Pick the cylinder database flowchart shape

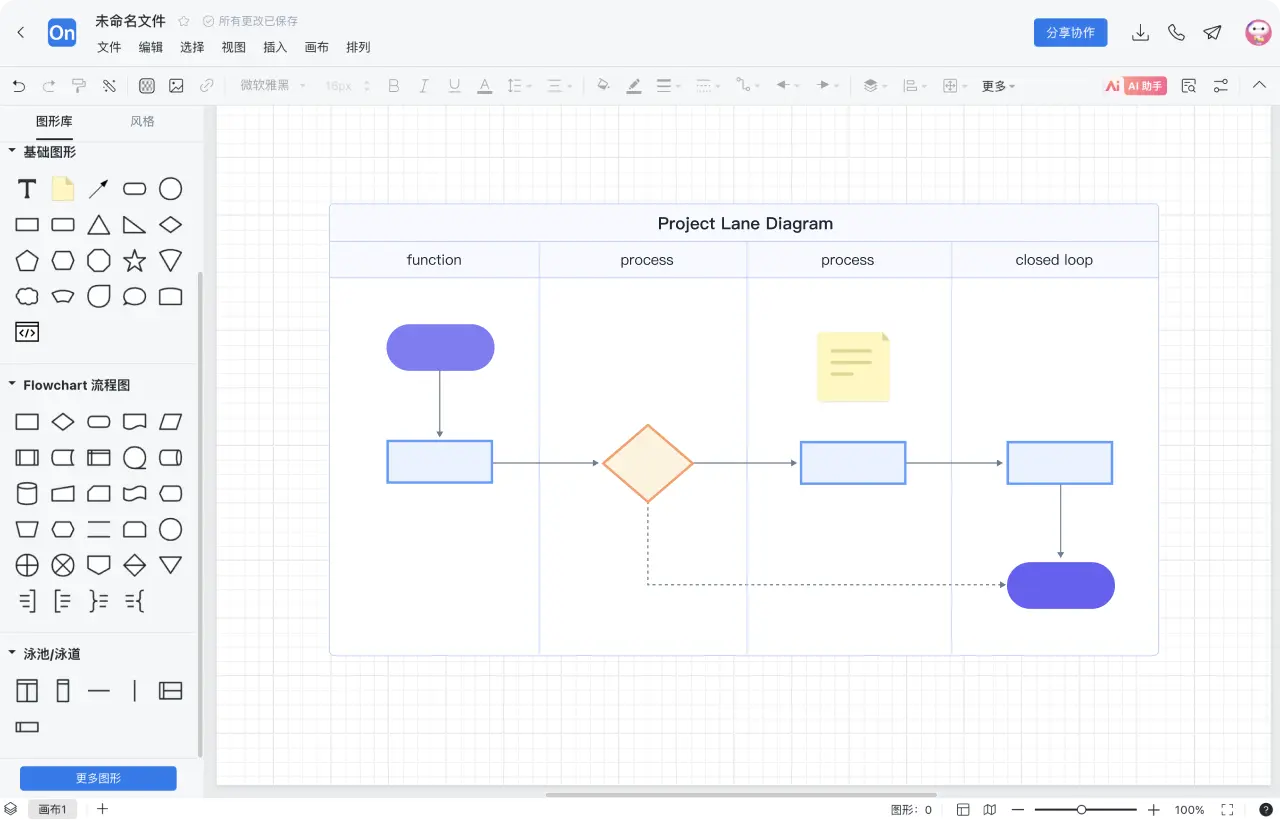[27, 494]
